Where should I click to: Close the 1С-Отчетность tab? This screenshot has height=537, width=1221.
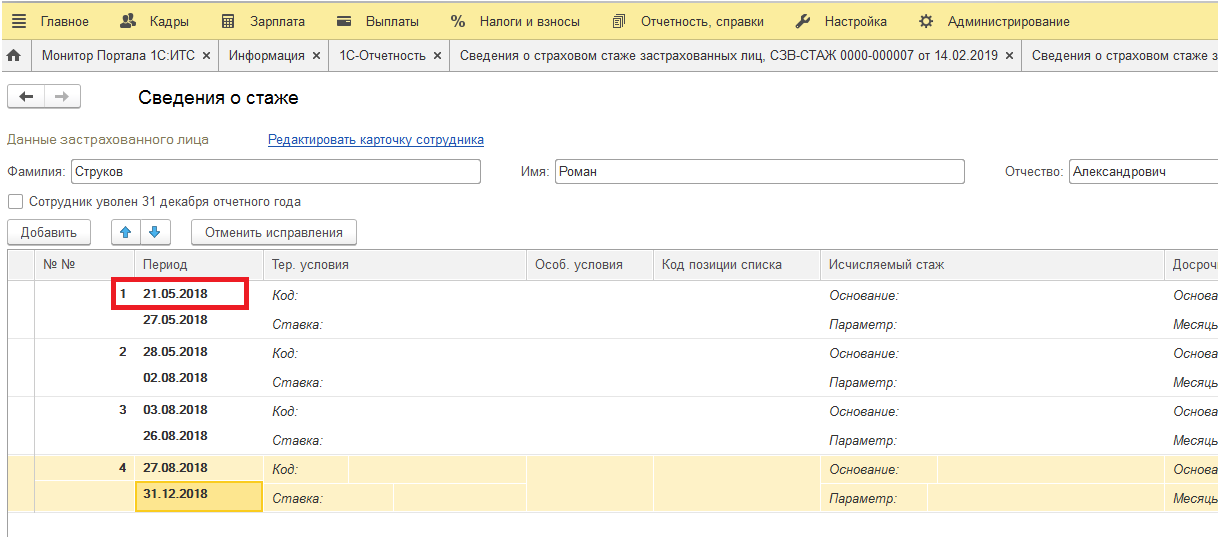click(x=437, y=56)
